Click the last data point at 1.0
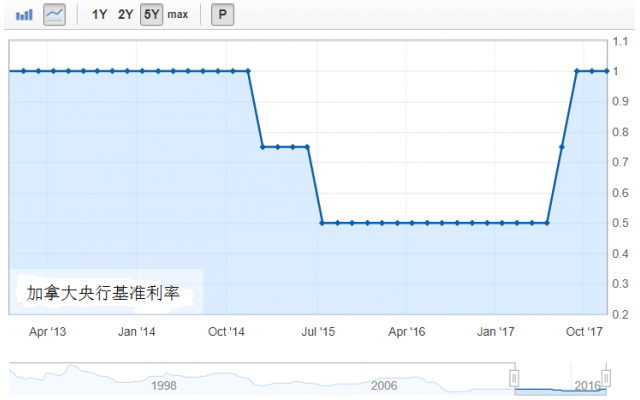Image resolution: width=640 pixels, height=400 pixels. [607, 71]
